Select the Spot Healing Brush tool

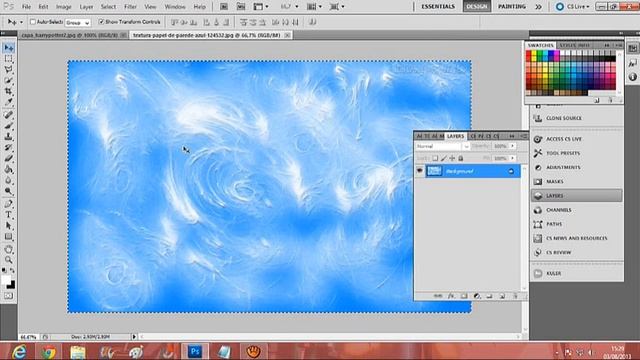point(9,115)
